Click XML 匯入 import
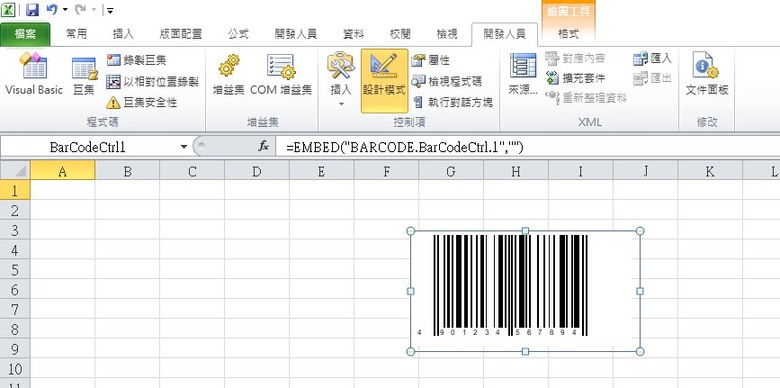This screenshot has height=388, width=780. point(652,58)
